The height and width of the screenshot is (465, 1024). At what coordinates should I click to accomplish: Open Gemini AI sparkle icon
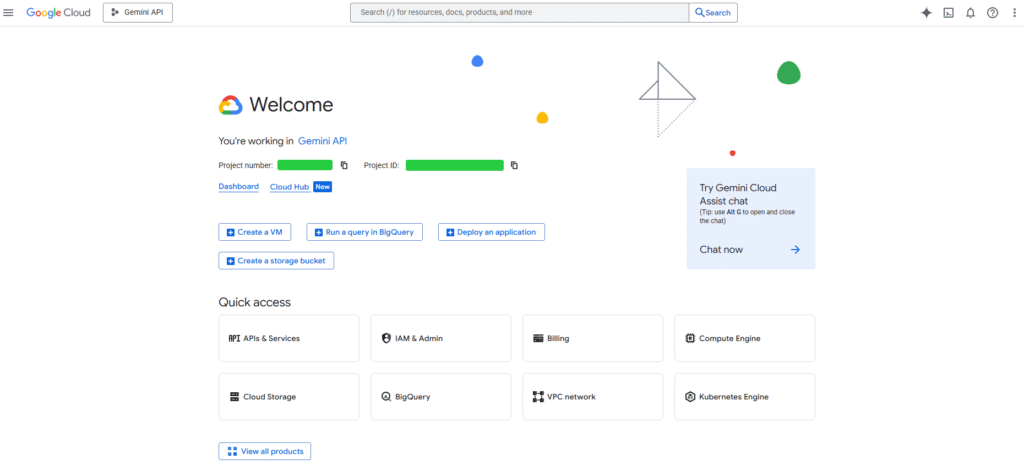[926, 12]
